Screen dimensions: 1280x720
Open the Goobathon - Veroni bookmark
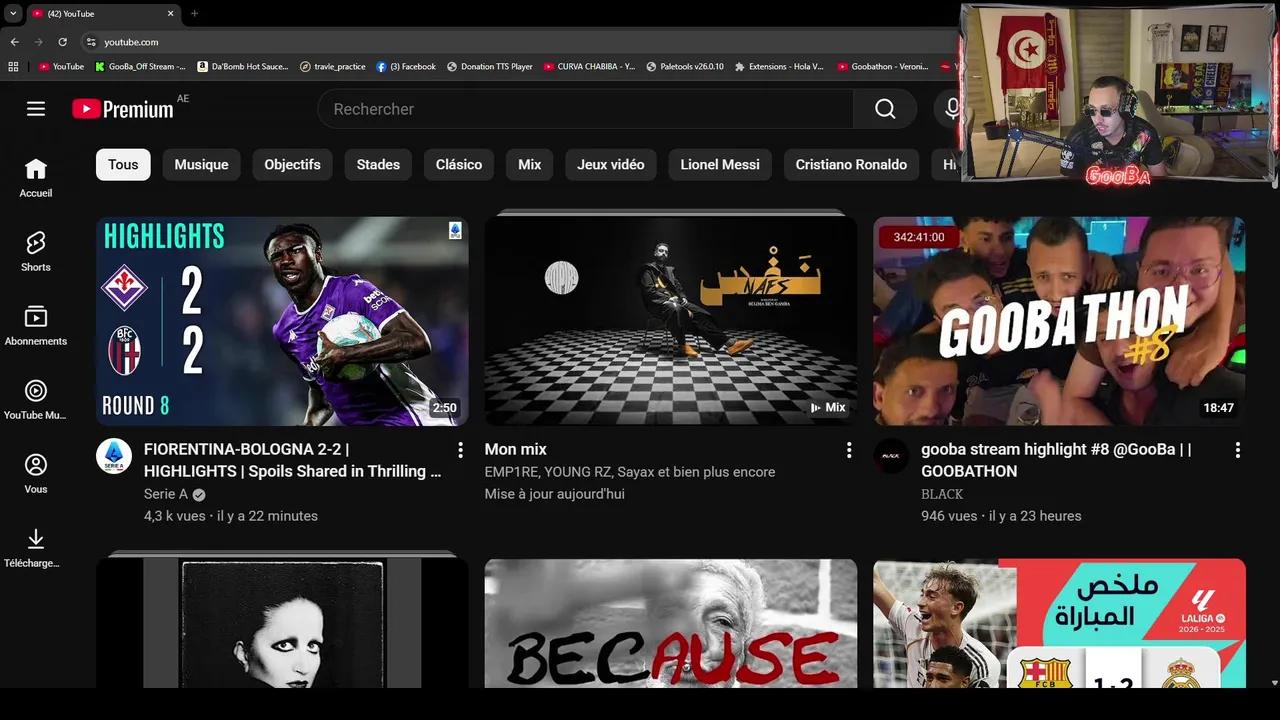(883, 66)
